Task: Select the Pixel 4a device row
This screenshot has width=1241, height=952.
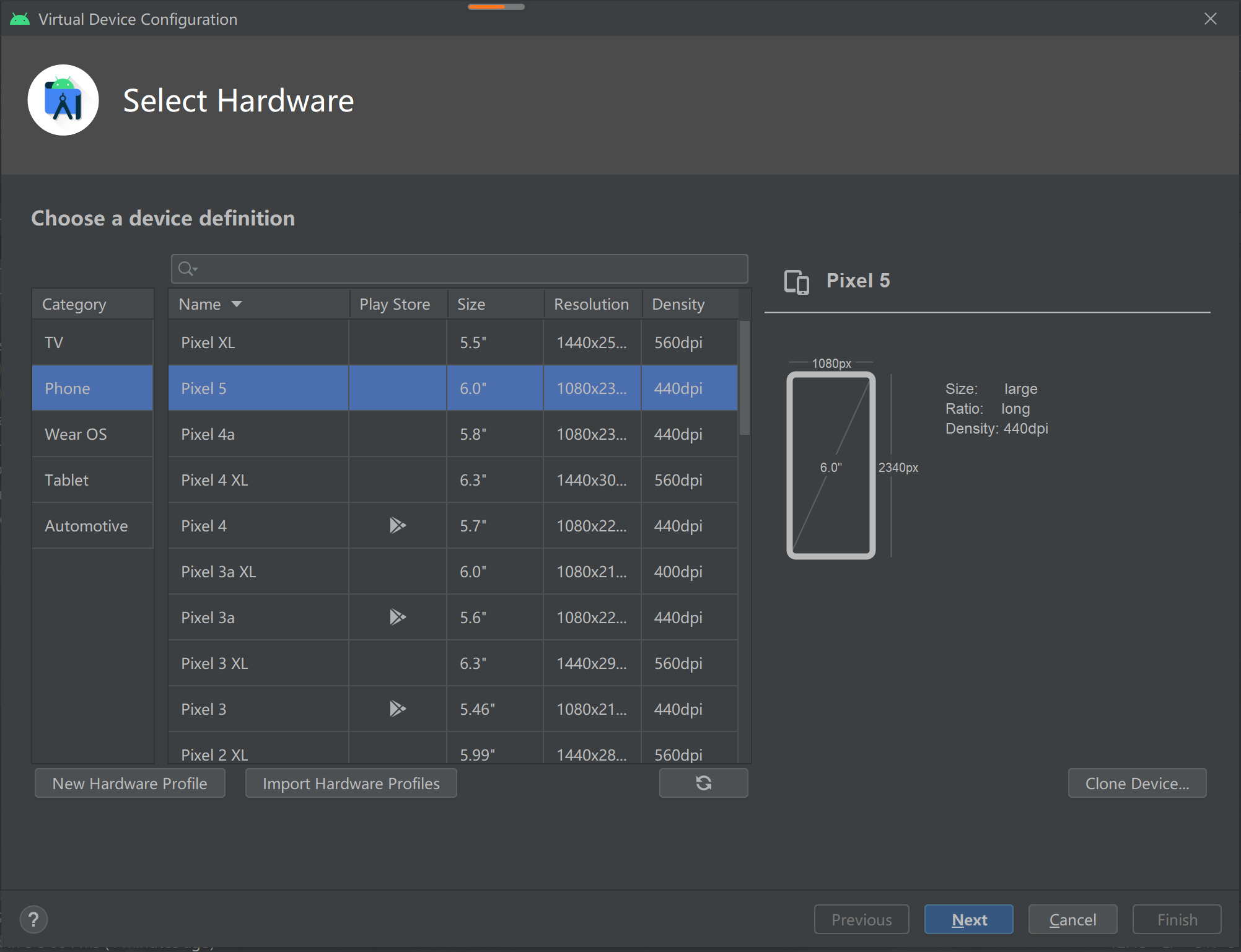Action: tap(258, 434)
